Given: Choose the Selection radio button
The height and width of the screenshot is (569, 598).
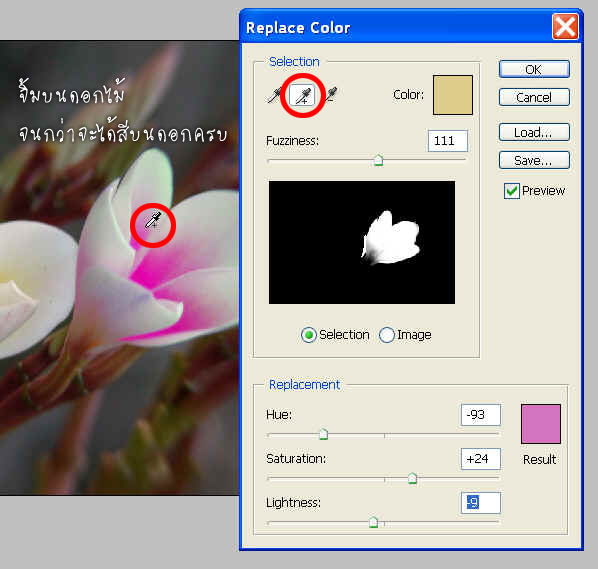Looking at the screenshot, I should coord(309,335).
